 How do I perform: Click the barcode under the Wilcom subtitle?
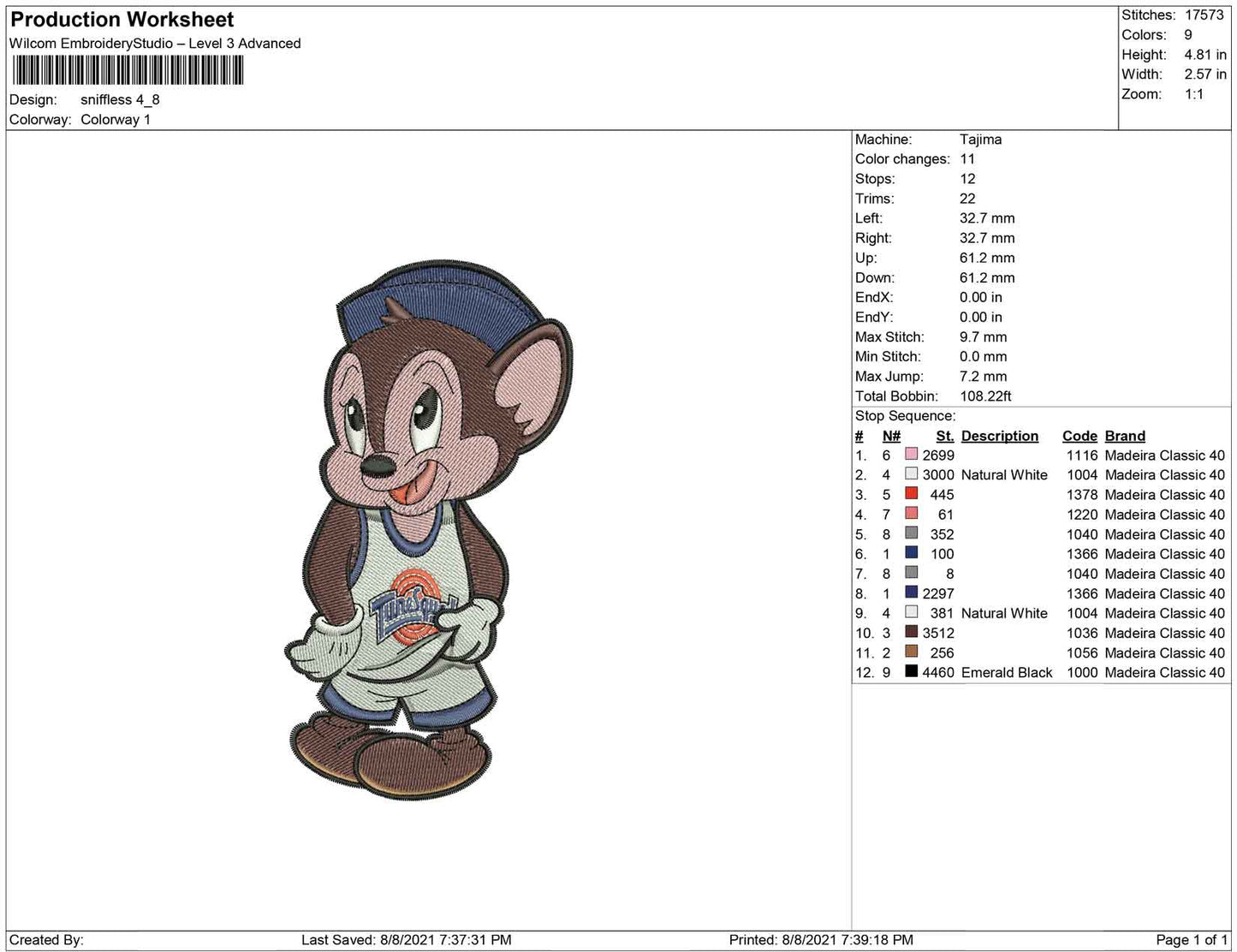tap(128, 70)
